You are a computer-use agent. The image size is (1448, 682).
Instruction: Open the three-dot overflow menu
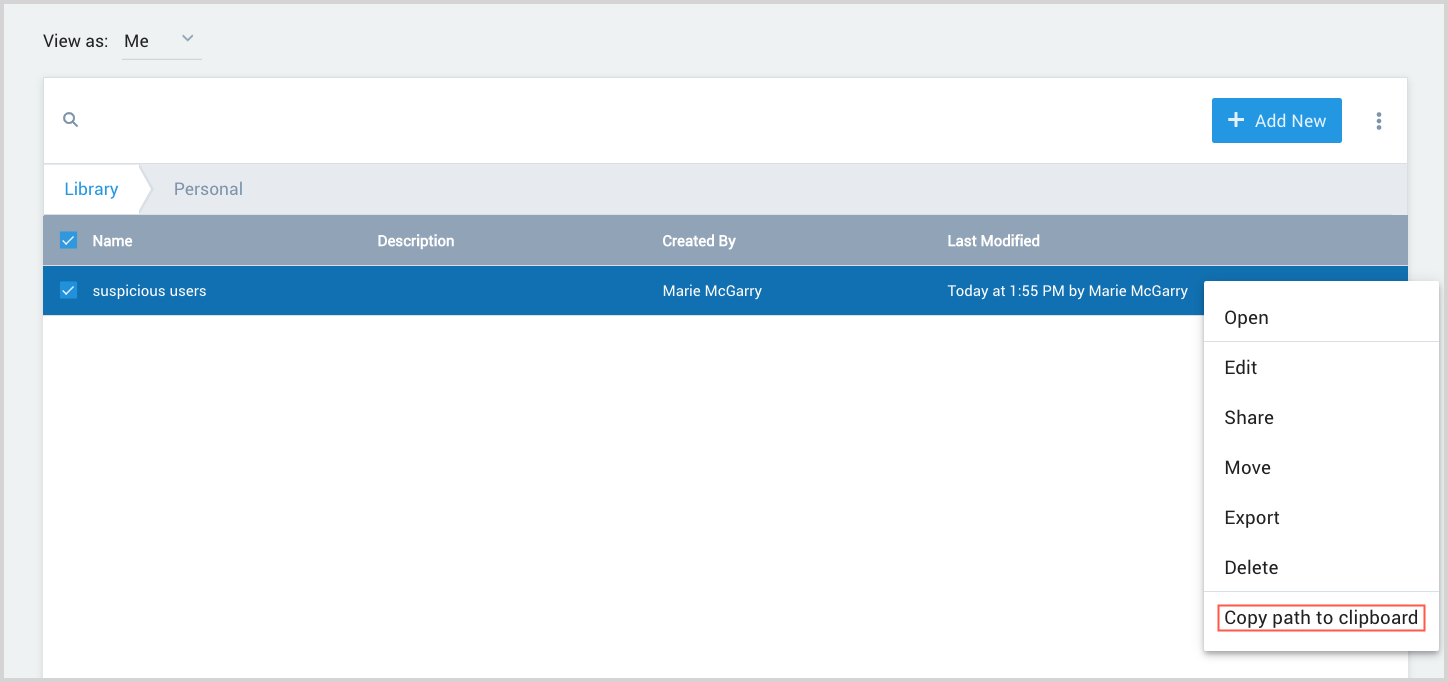(x=1378, y=120)
